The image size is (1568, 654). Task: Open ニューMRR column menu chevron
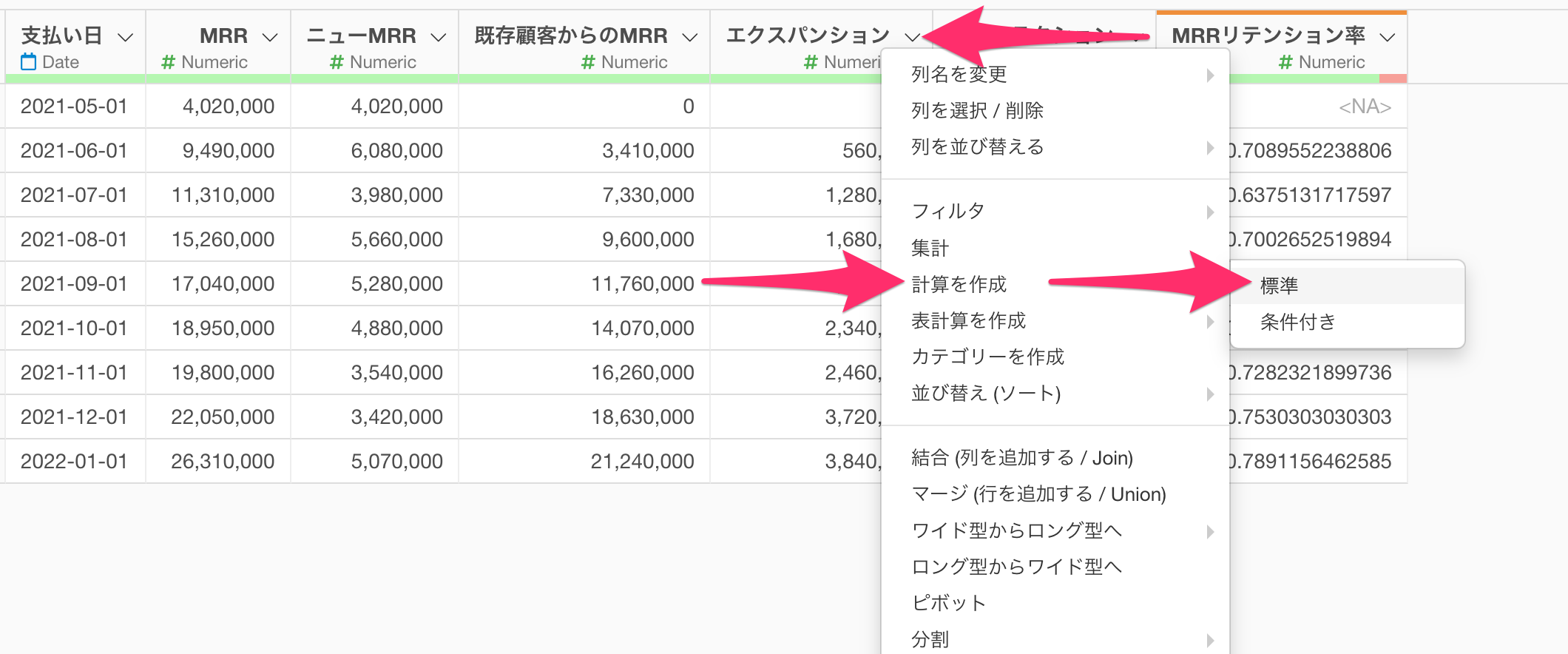click(x=439, y=36)
